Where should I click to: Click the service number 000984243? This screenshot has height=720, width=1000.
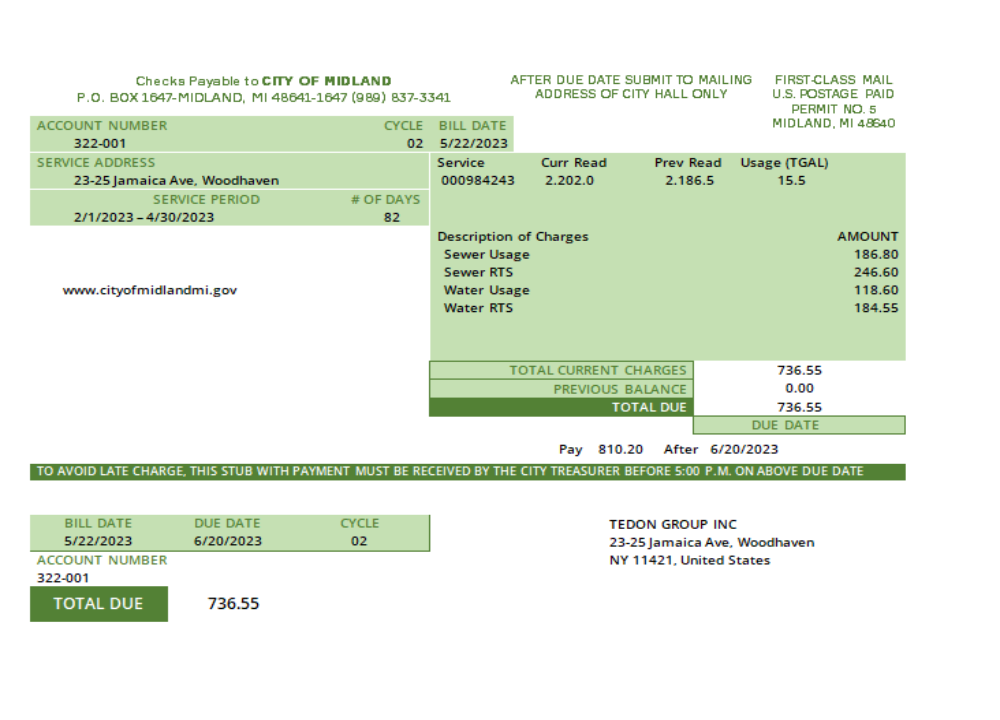click(x=478, y=180)
